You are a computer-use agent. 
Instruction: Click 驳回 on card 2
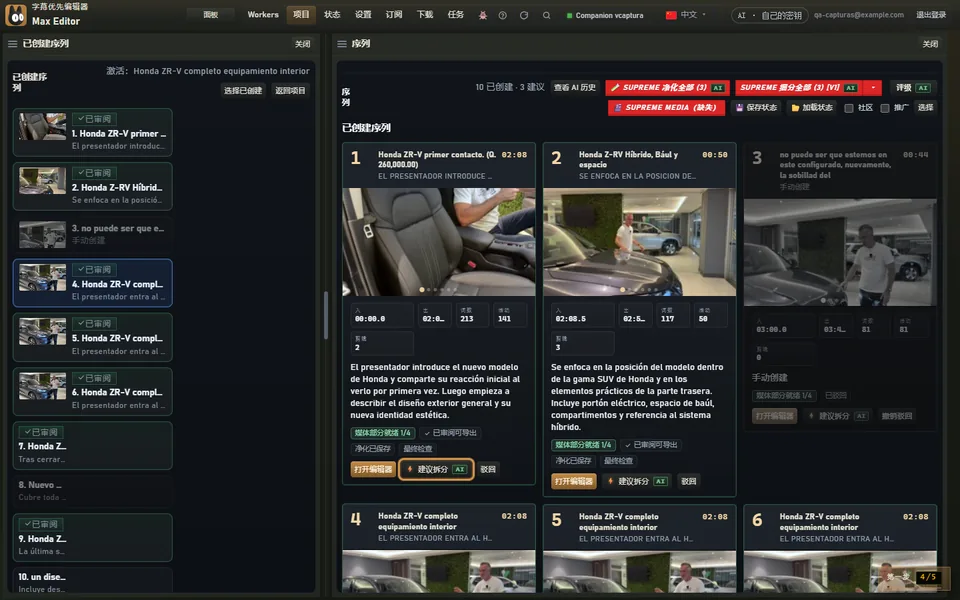pyautogui.click(x=689, y=481)
